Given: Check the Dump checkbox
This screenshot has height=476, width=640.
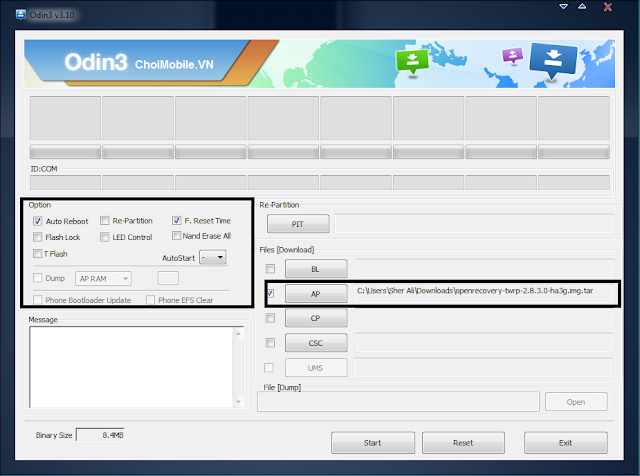Looking at the screenshot, I should point(38,278).
